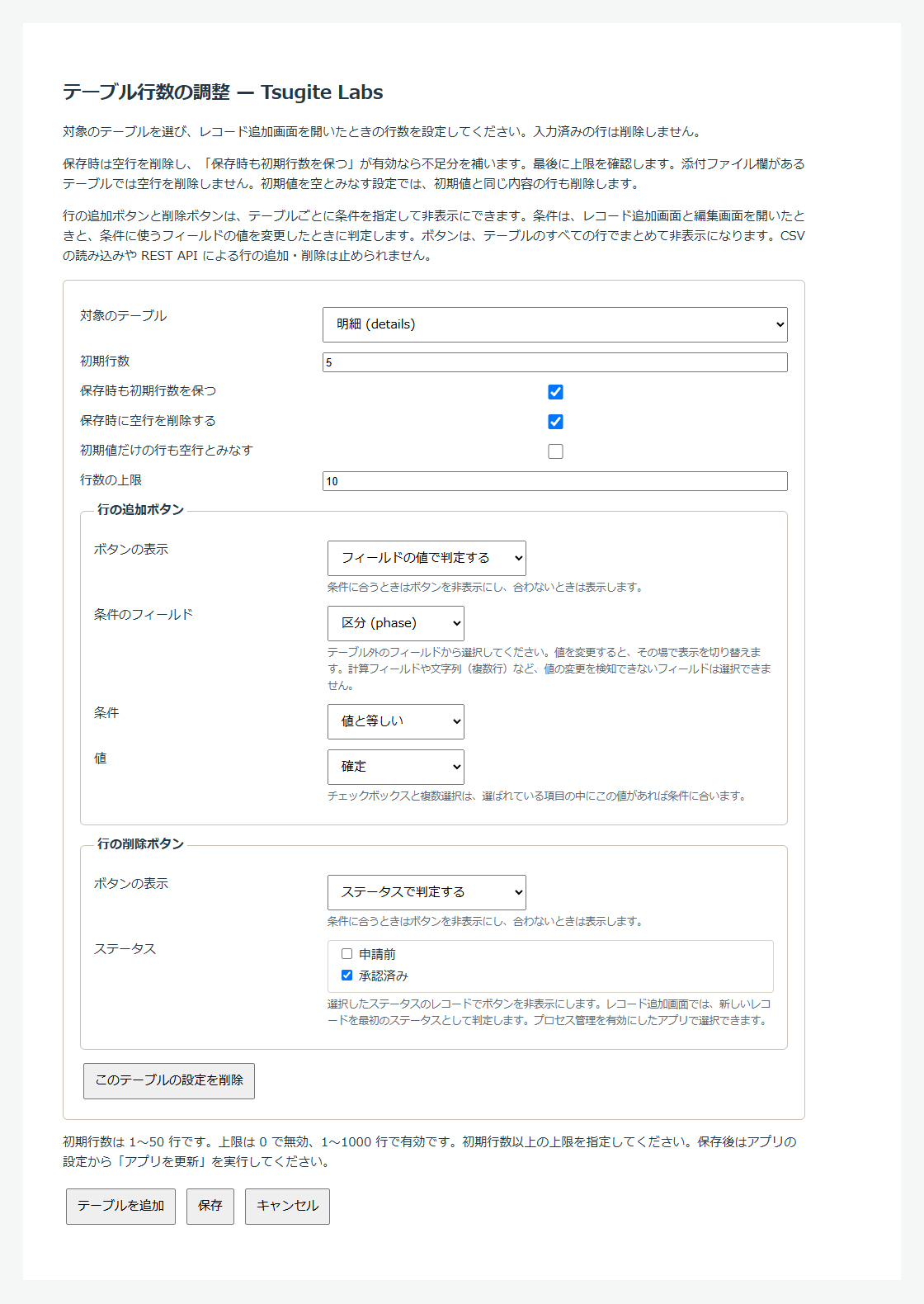Tick the 申請前 status checkbox

[x=346, y=954]
